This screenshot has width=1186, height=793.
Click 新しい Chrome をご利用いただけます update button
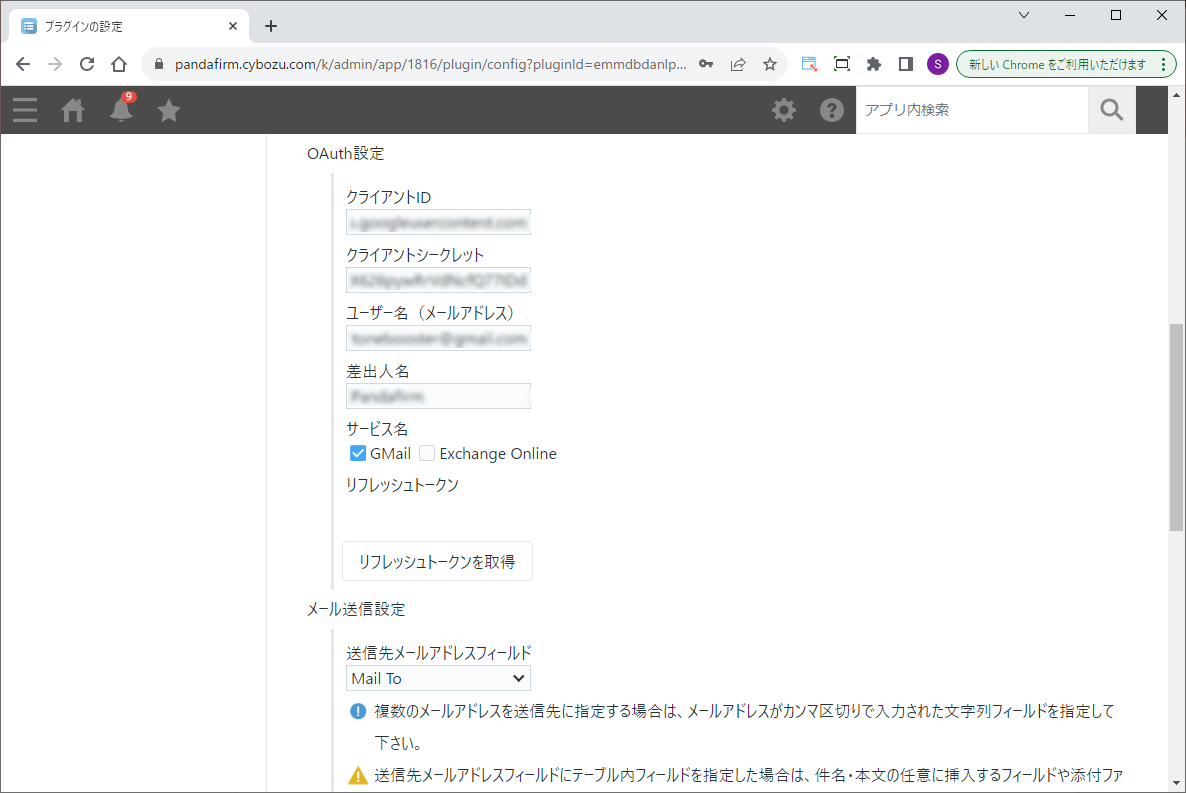coord(1056,64)
